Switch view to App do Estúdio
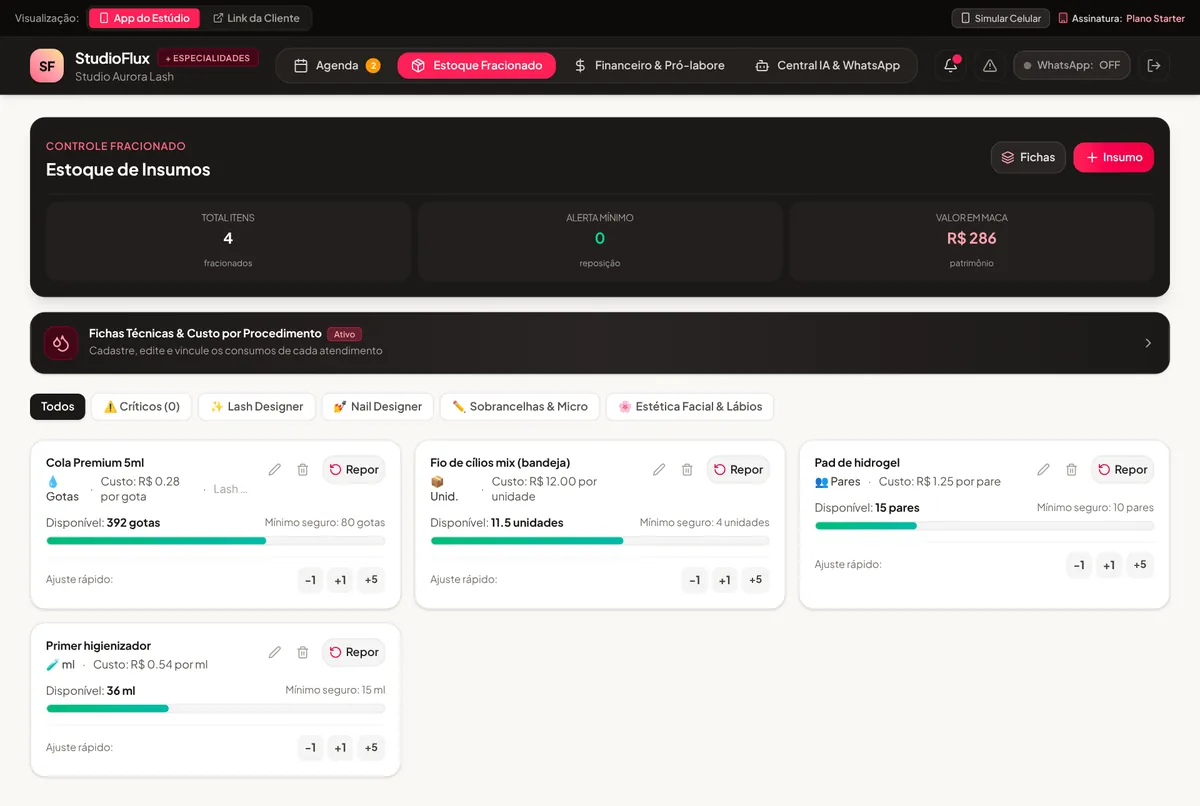The image size is (1200, 806). (144, 18)
